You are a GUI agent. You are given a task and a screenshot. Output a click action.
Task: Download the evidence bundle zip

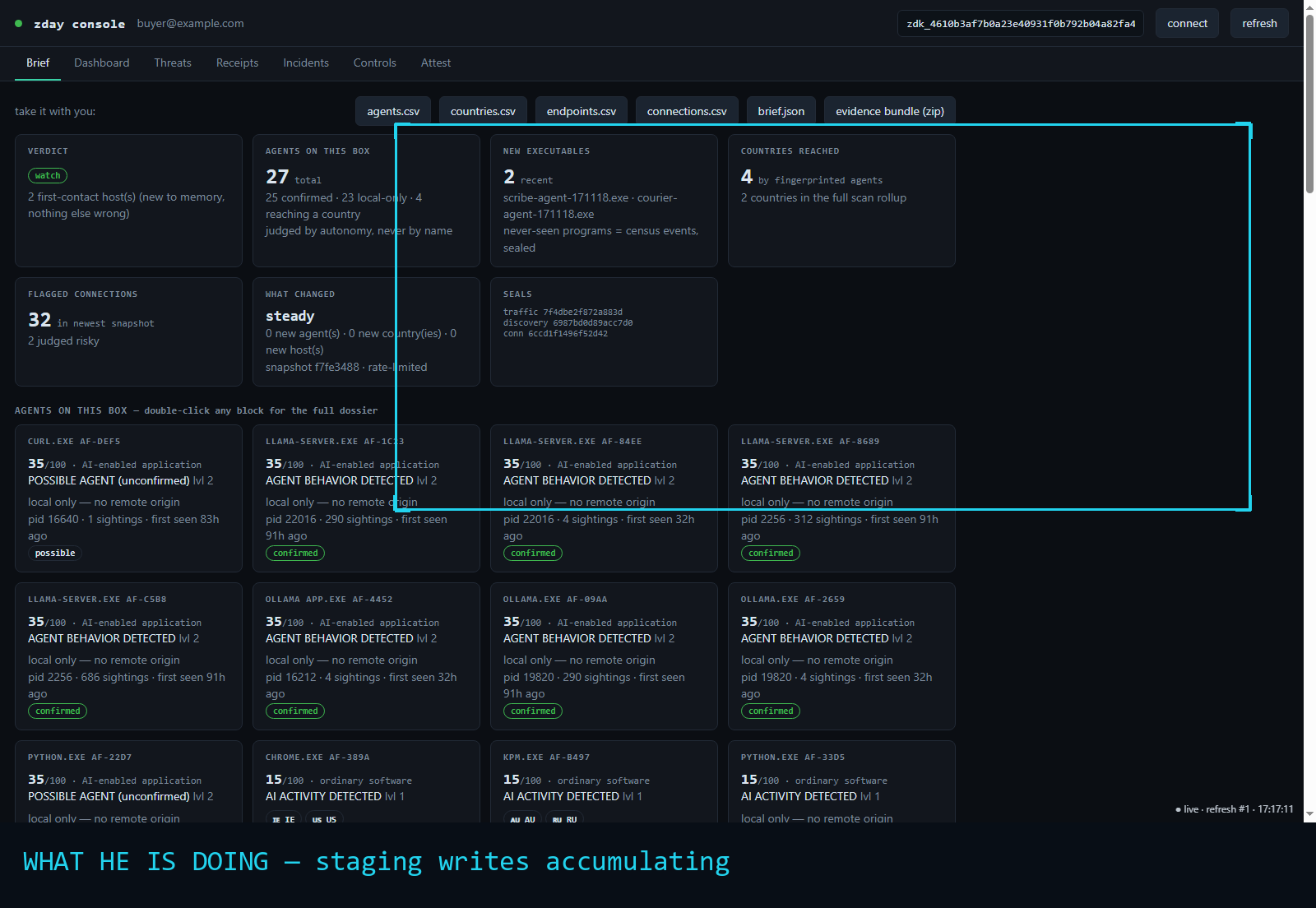pyautogui.click(x=890, y=111)
